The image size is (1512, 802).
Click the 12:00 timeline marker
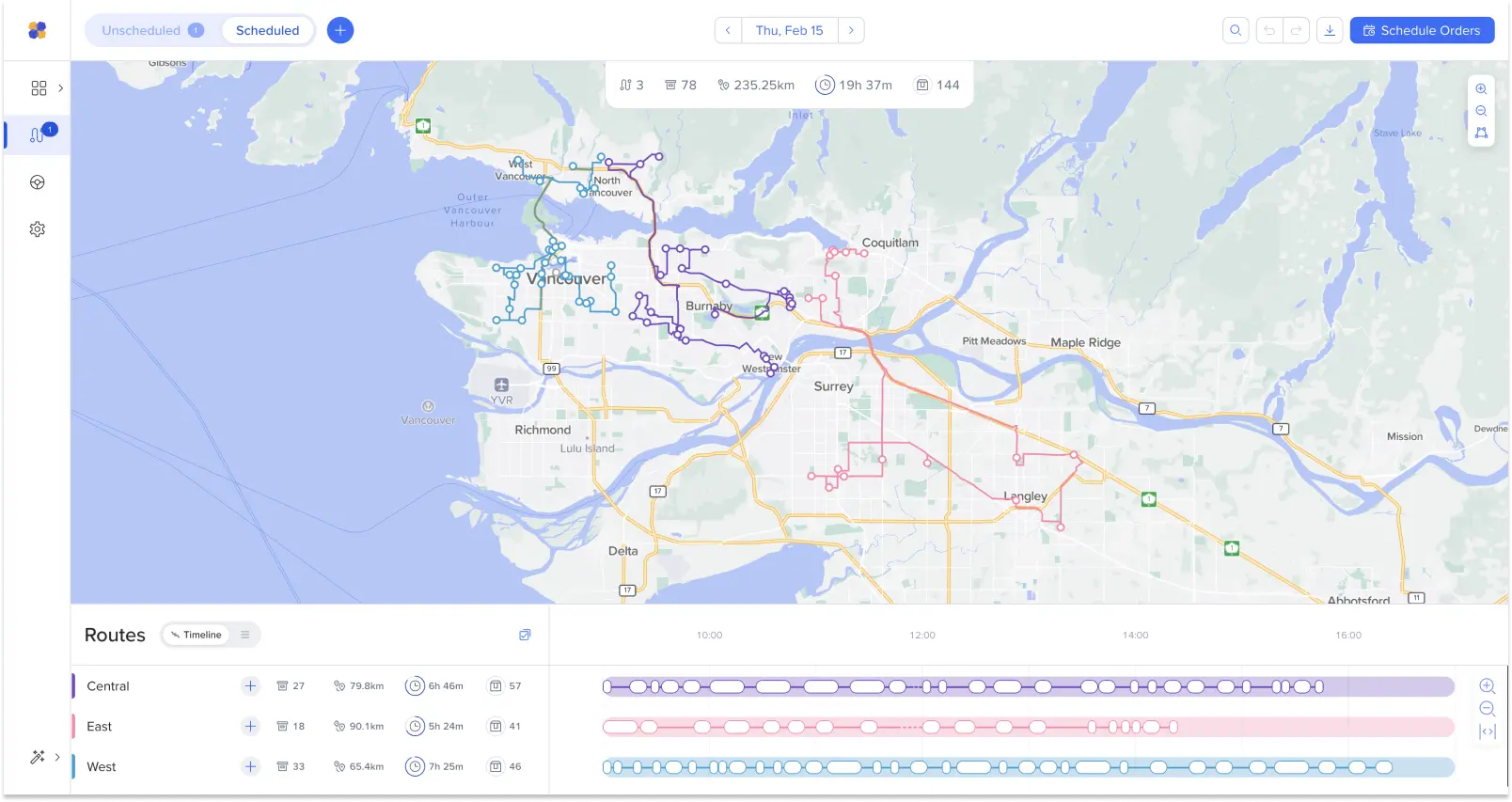click(922, 636)
